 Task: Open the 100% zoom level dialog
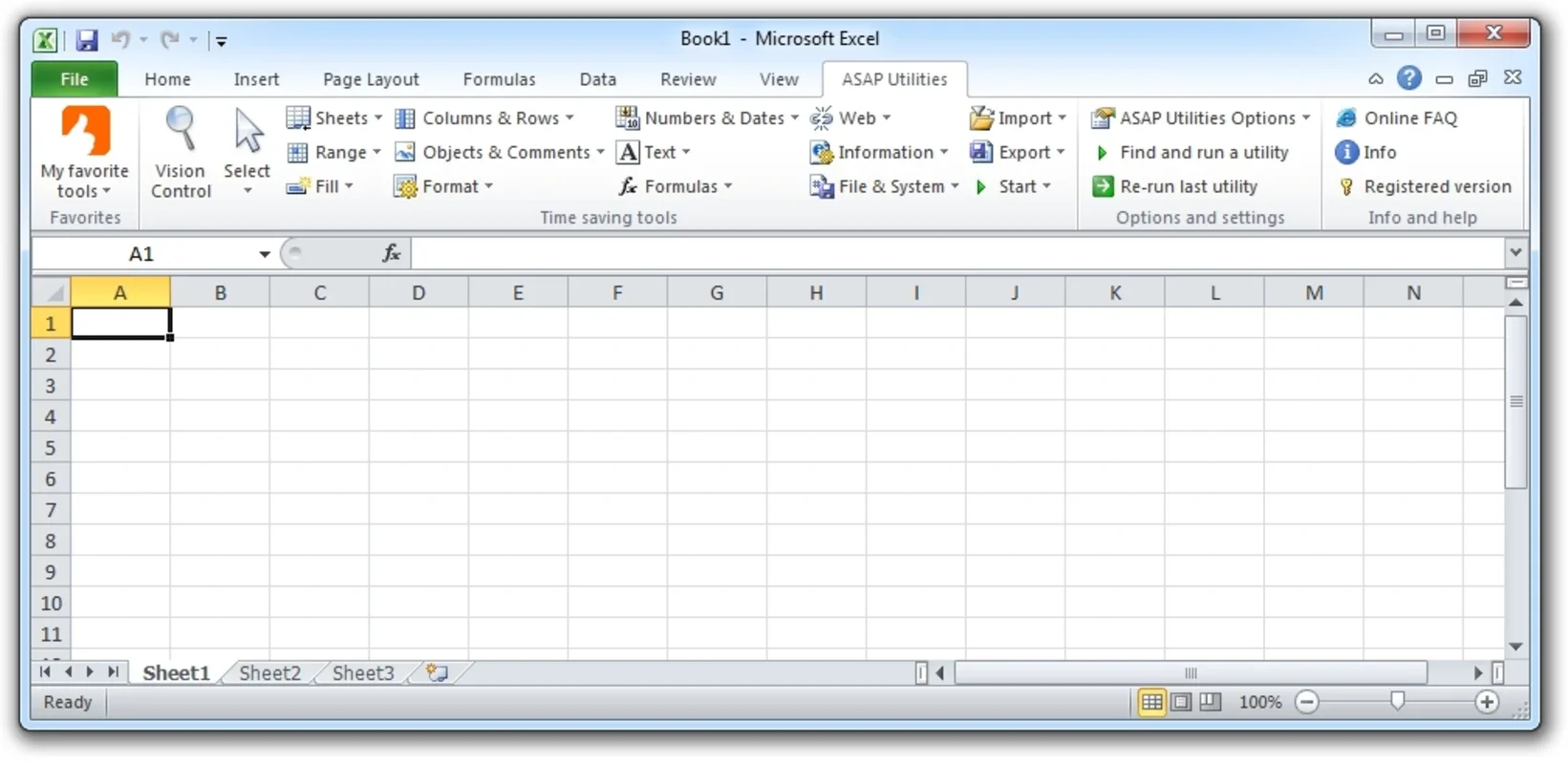1259,703
